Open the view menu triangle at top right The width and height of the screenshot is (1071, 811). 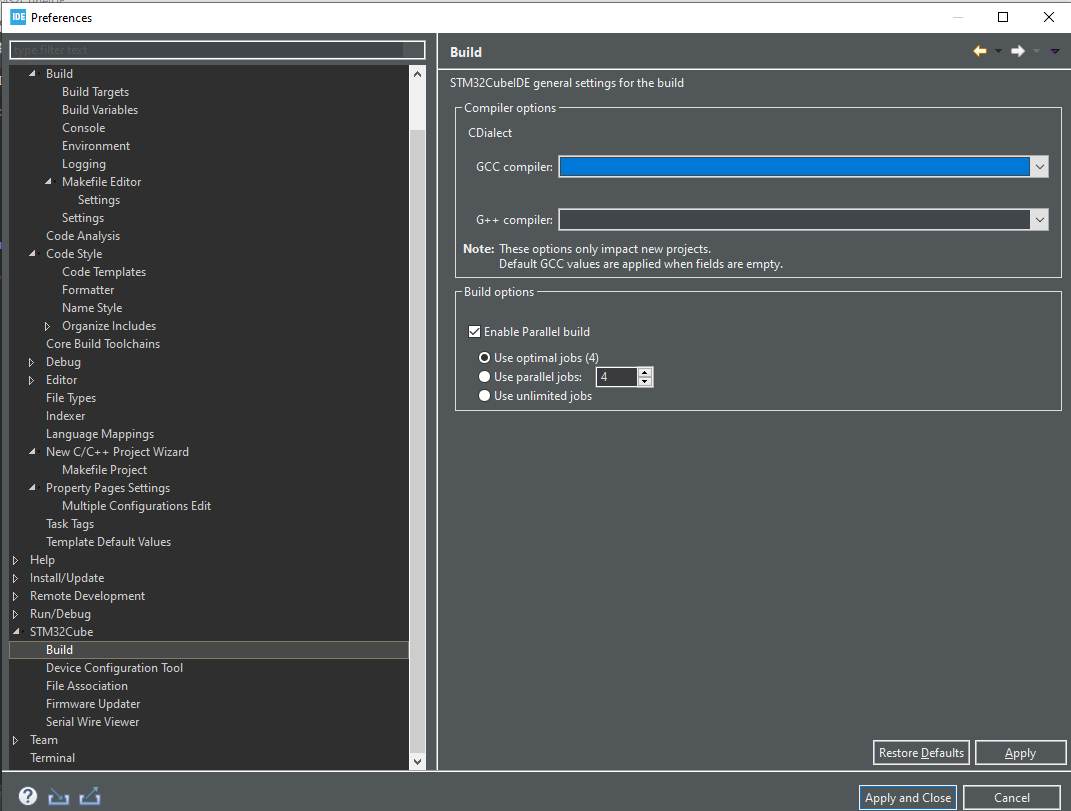click(x=1055, y=51)
